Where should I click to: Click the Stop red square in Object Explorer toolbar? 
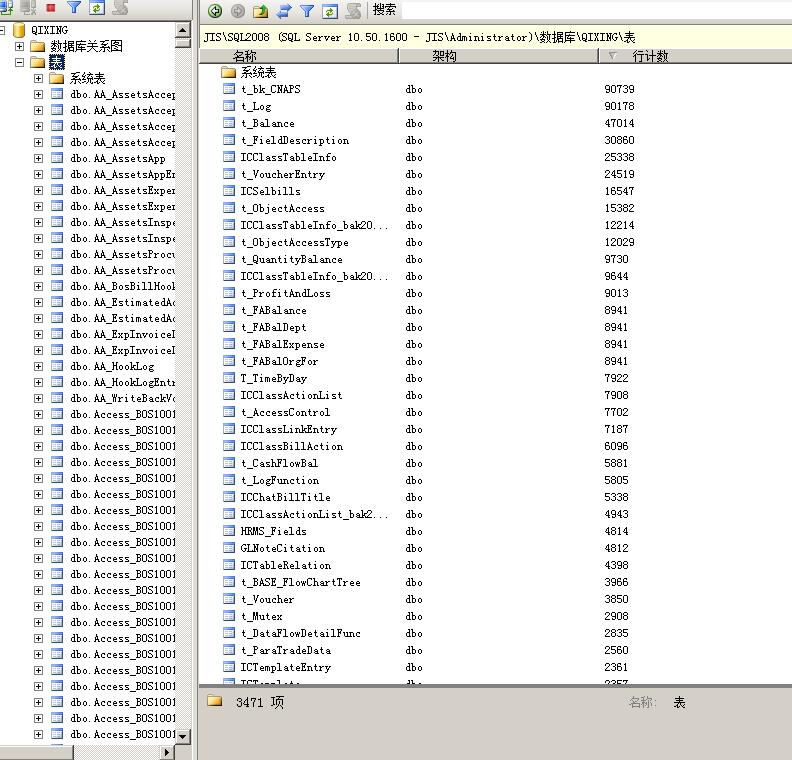51,7
